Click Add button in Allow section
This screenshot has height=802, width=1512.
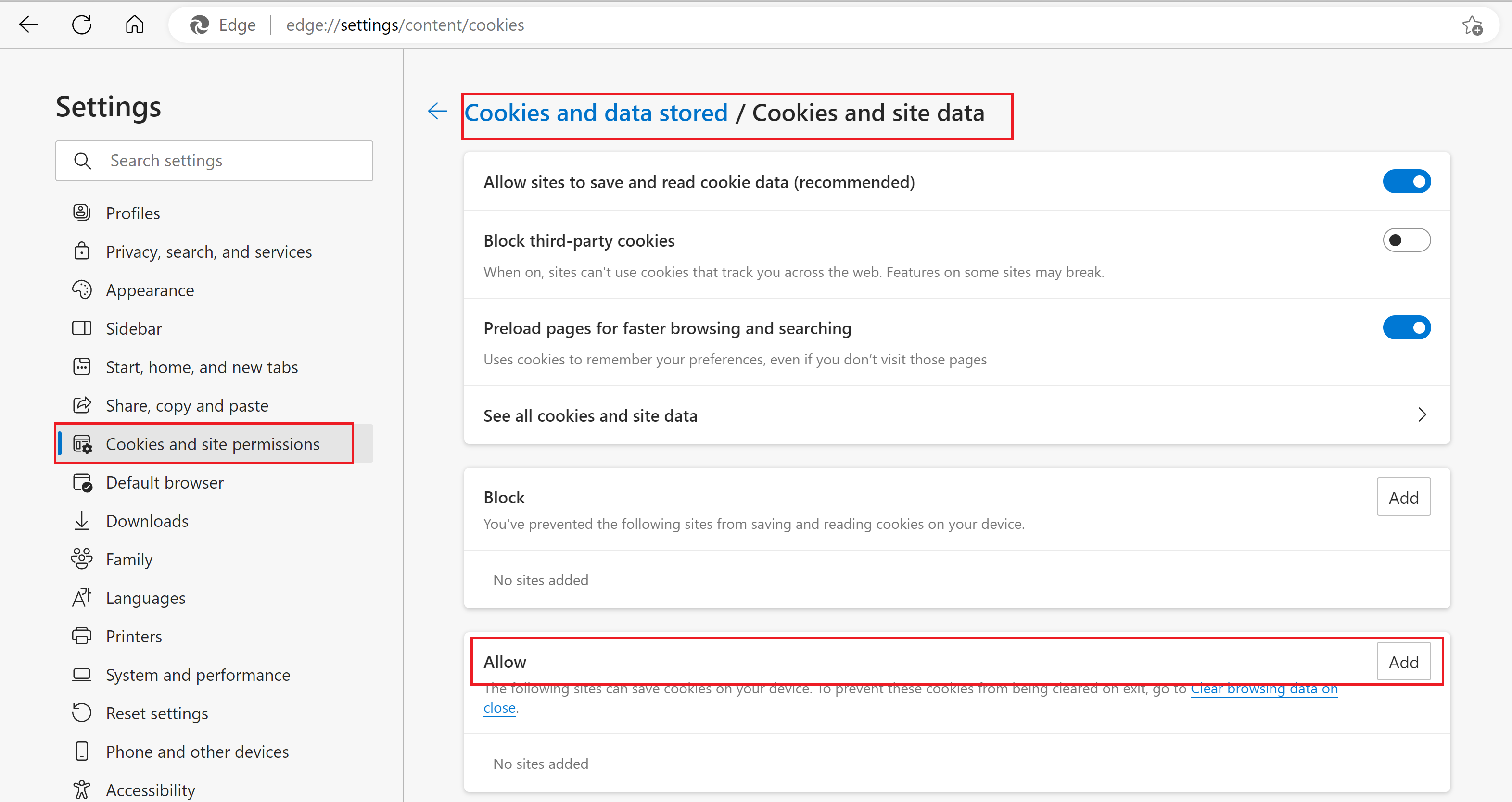pos(1403,662)
